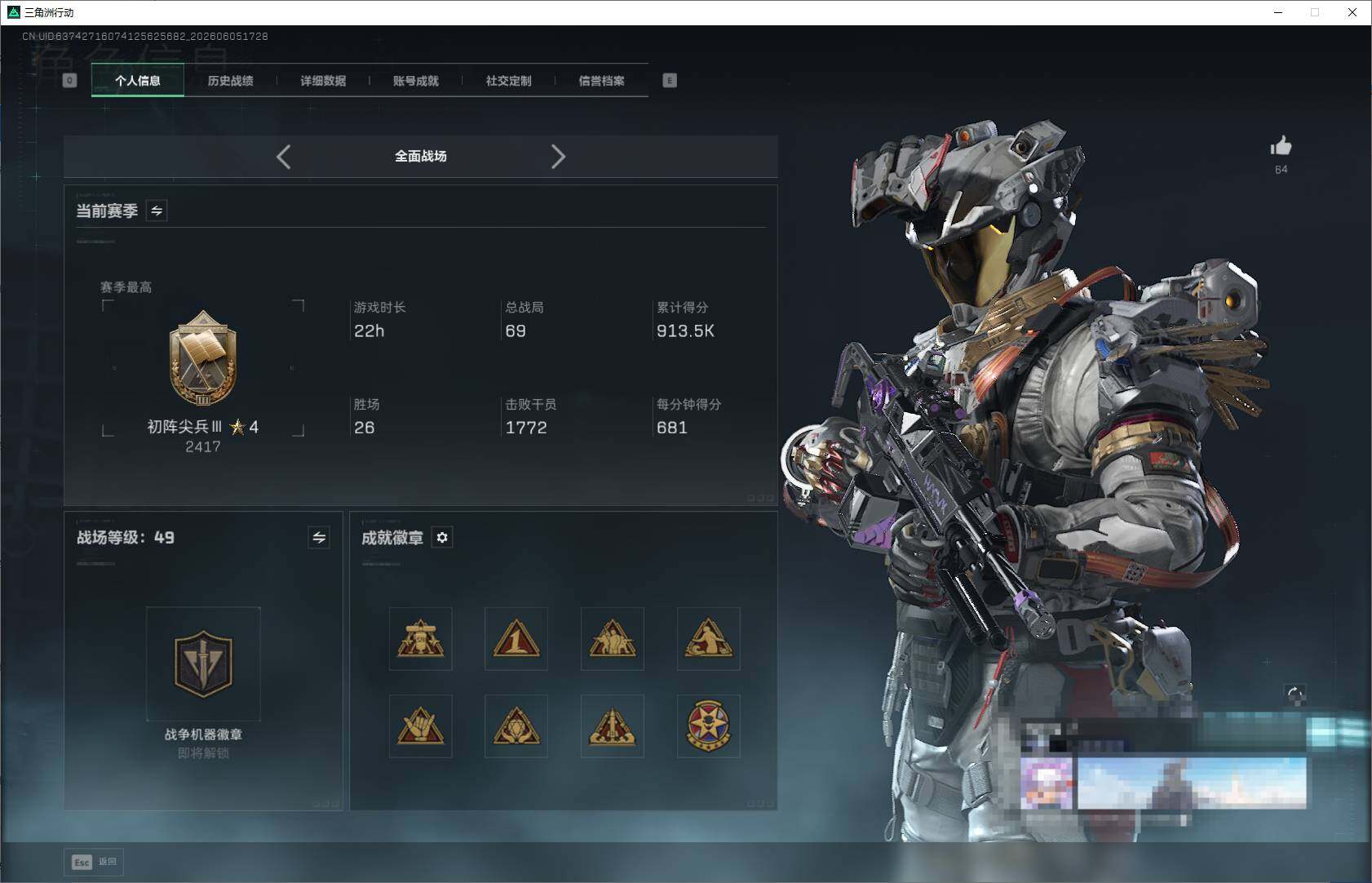Click the pixelated avatar thumbnail
The height and width of the screenshot is (883, 1372).
(x=1047, y=783)
